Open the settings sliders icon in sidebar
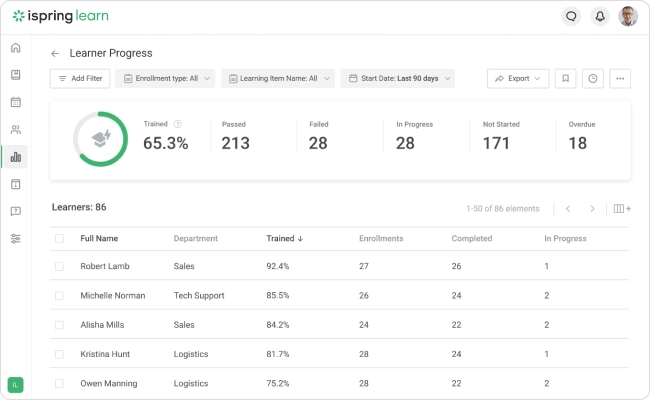Image resolution: width=650 pixels, height=400 pixels. click(16, 239)
